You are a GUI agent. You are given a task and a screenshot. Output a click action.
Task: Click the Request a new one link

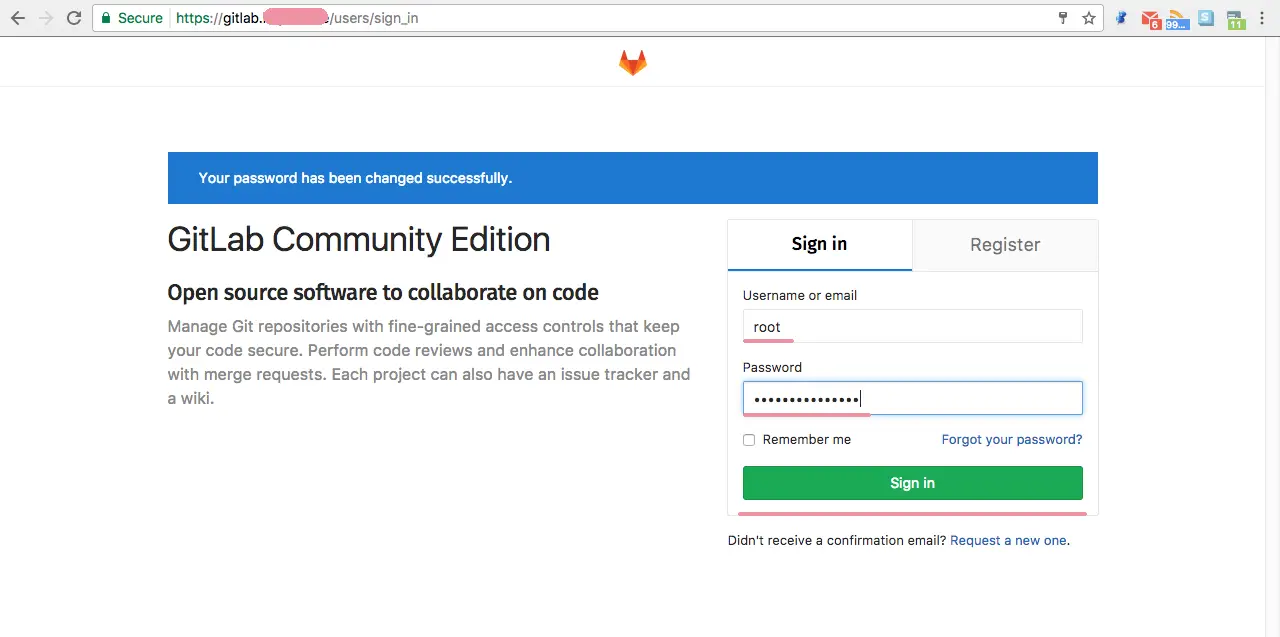1008,541
